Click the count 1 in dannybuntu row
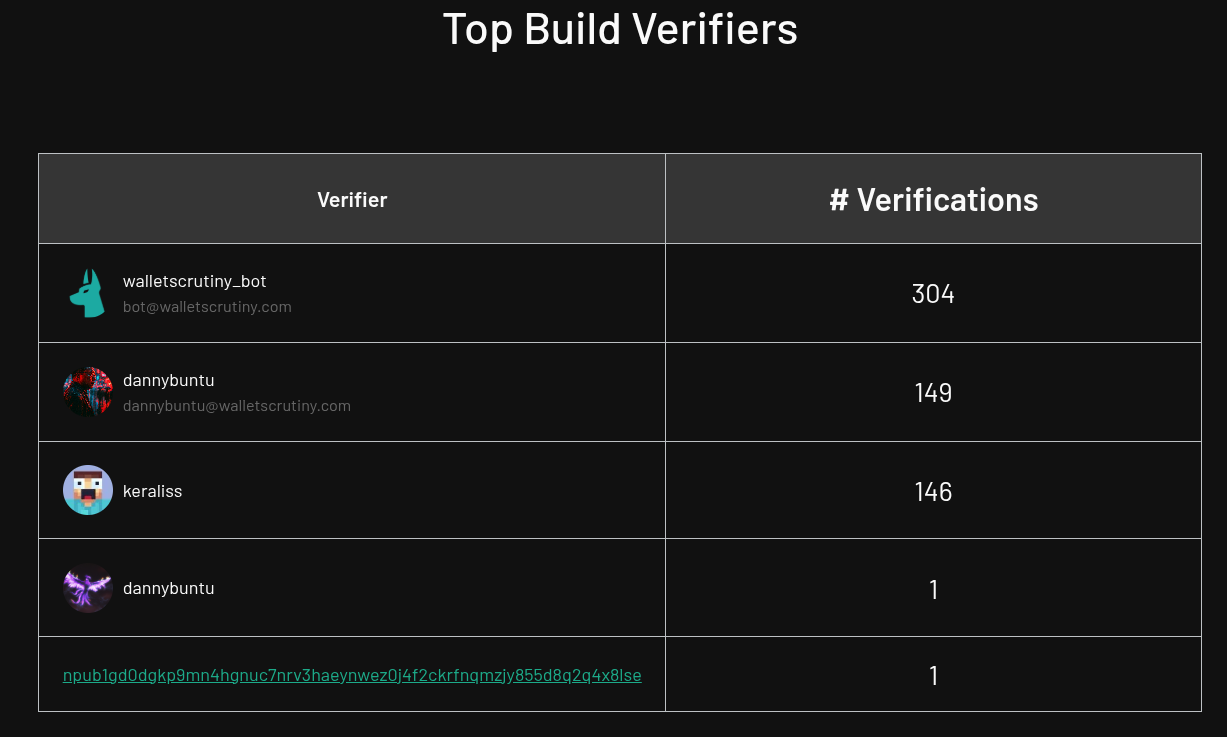Viewport: 1227px width, 737px height. pos(933,590)
